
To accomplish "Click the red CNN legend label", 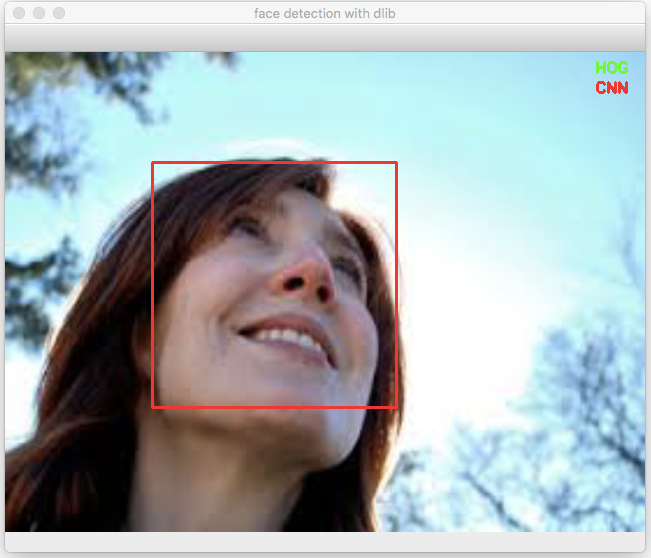I will 612,88.
